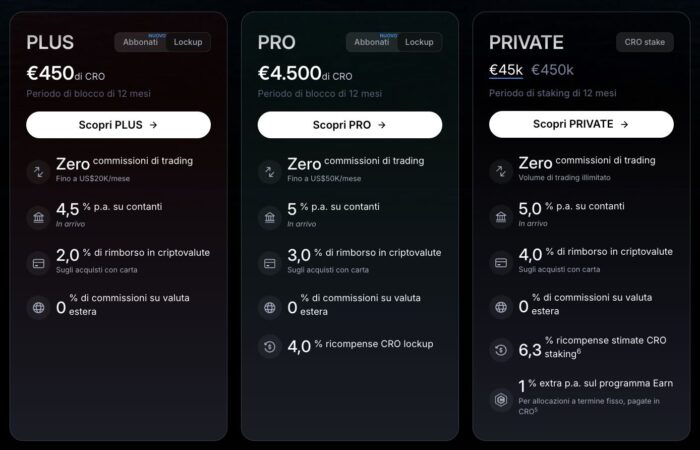700x450 pixels.
Task: Click the globe icon in PLUS card
Action: [39, 307]
